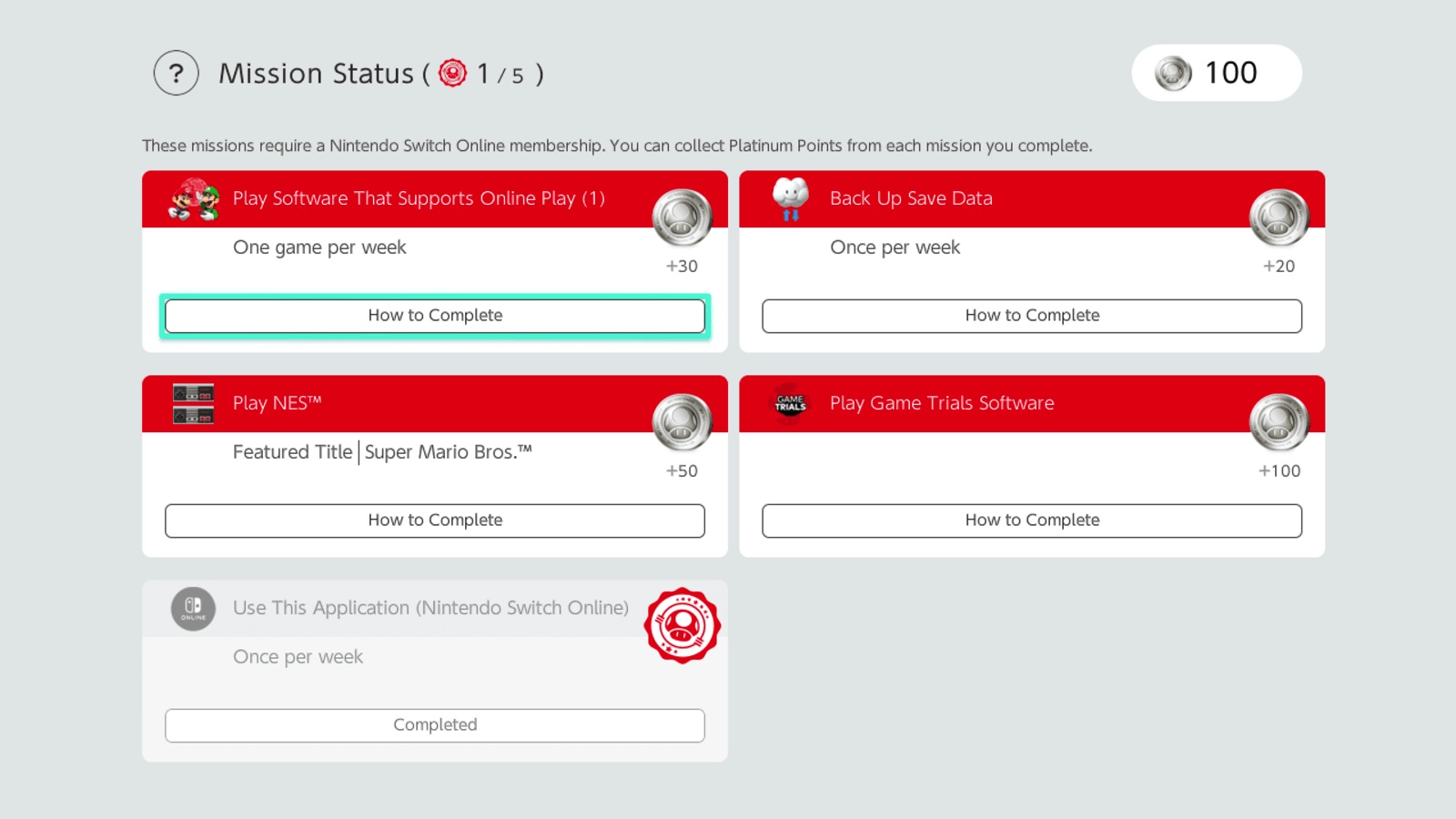Click the NES controllers icon
The height and width of the screenshot is (819, 1456).
tap(194, 404)
